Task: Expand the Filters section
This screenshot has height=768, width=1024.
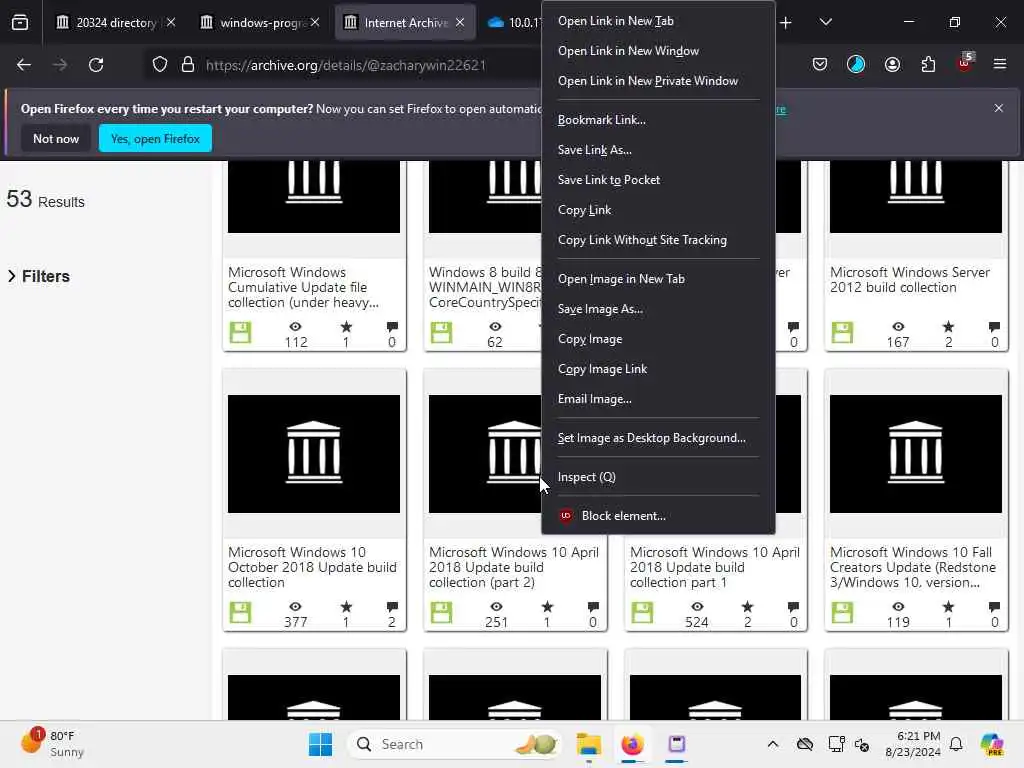Action: tap(39, 276)
